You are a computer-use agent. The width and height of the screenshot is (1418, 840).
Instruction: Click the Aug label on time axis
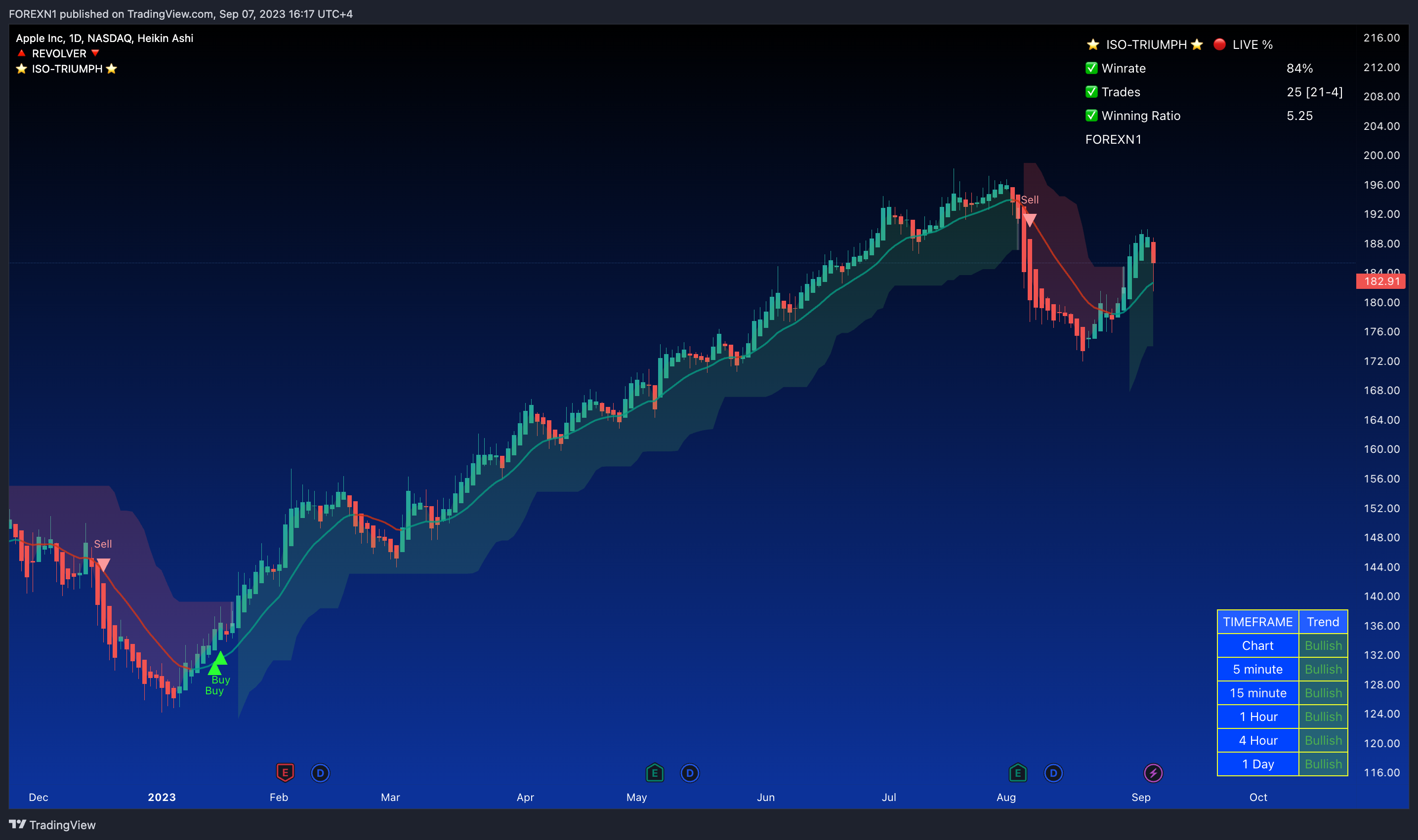point(1006,797)
